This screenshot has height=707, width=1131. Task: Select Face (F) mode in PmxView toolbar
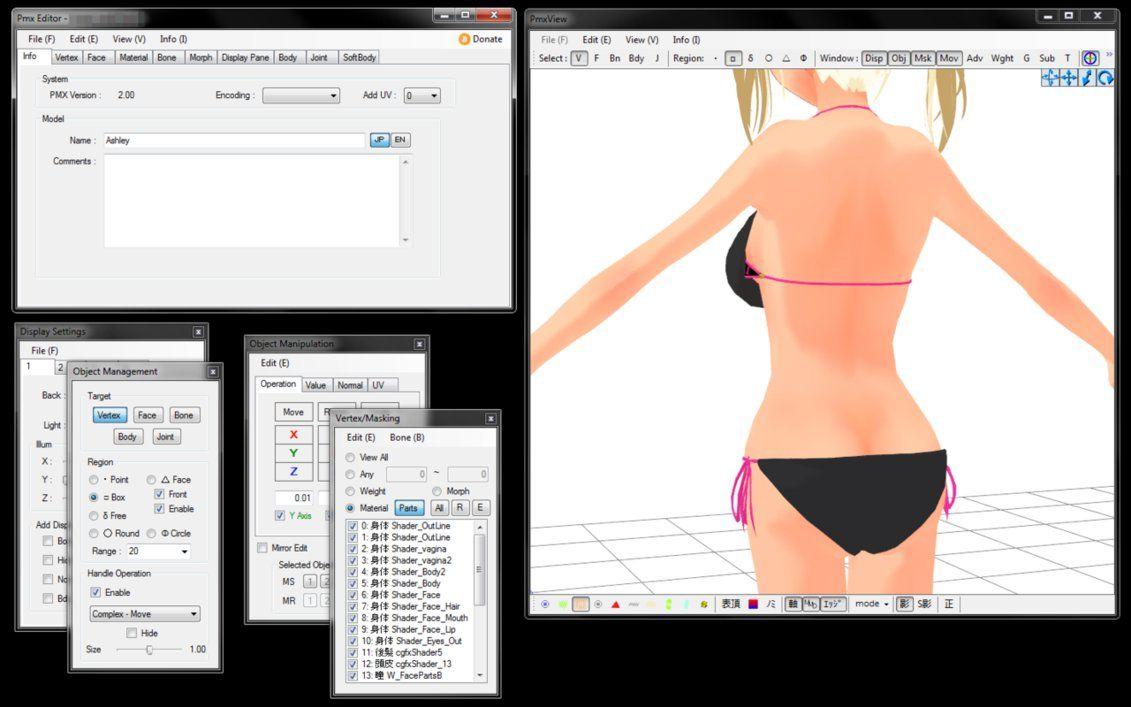[x=597, y=58]
